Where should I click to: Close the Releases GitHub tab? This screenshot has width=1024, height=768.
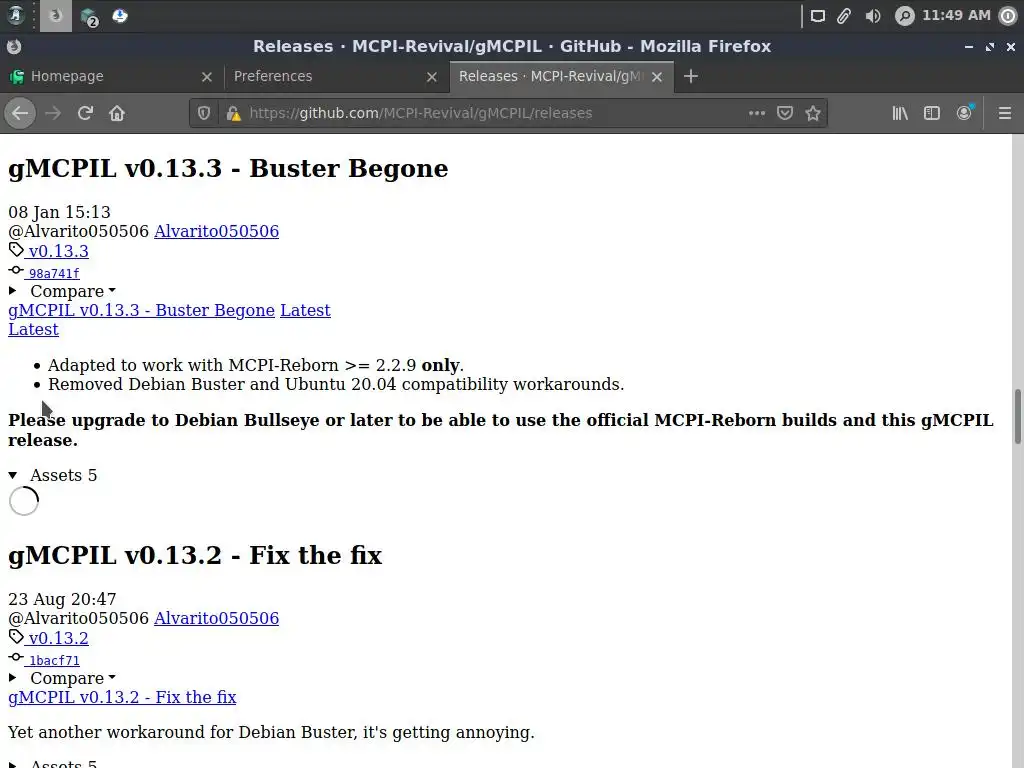657,77
